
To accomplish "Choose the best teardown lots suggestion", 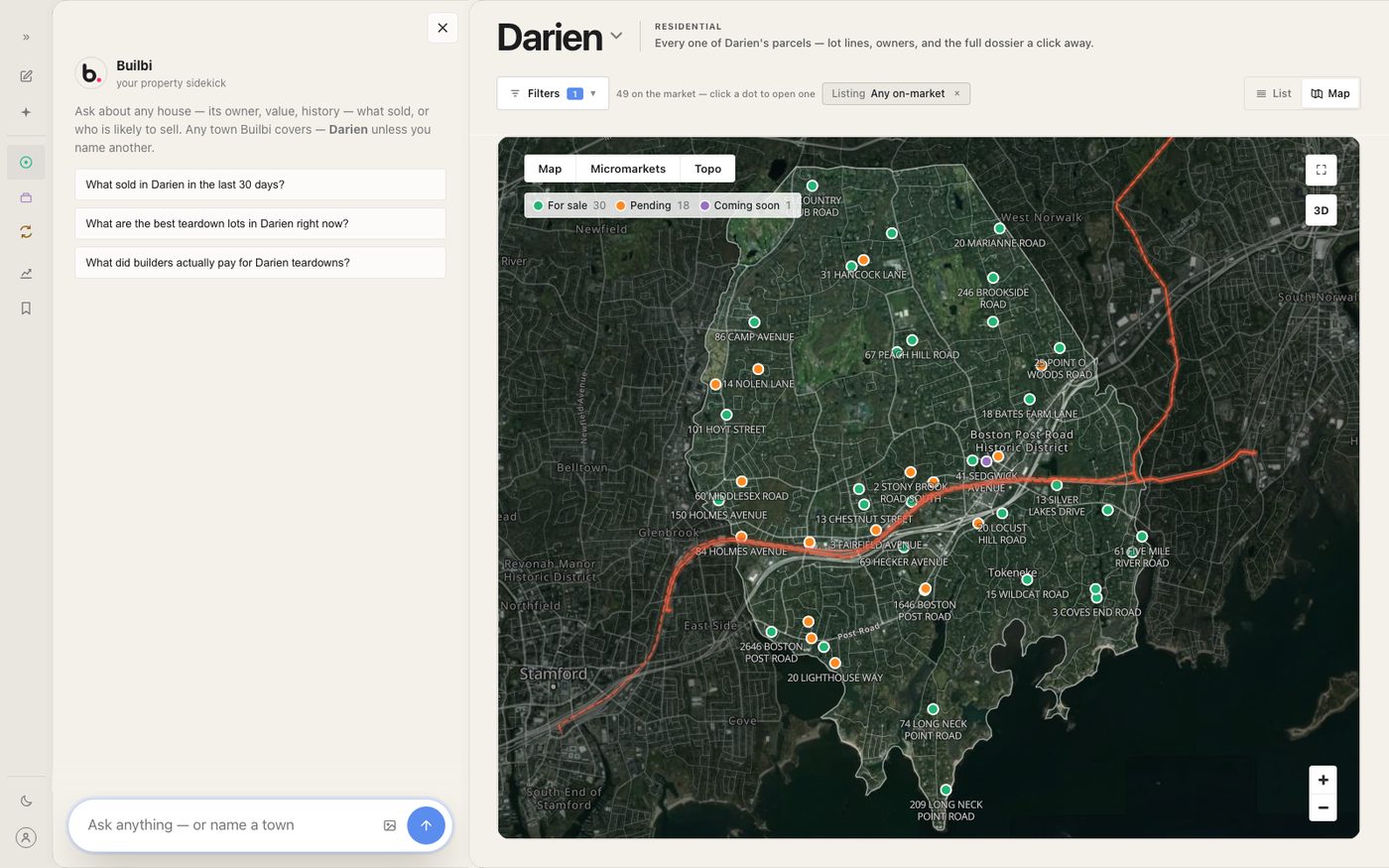I will [x=260, y=223].
